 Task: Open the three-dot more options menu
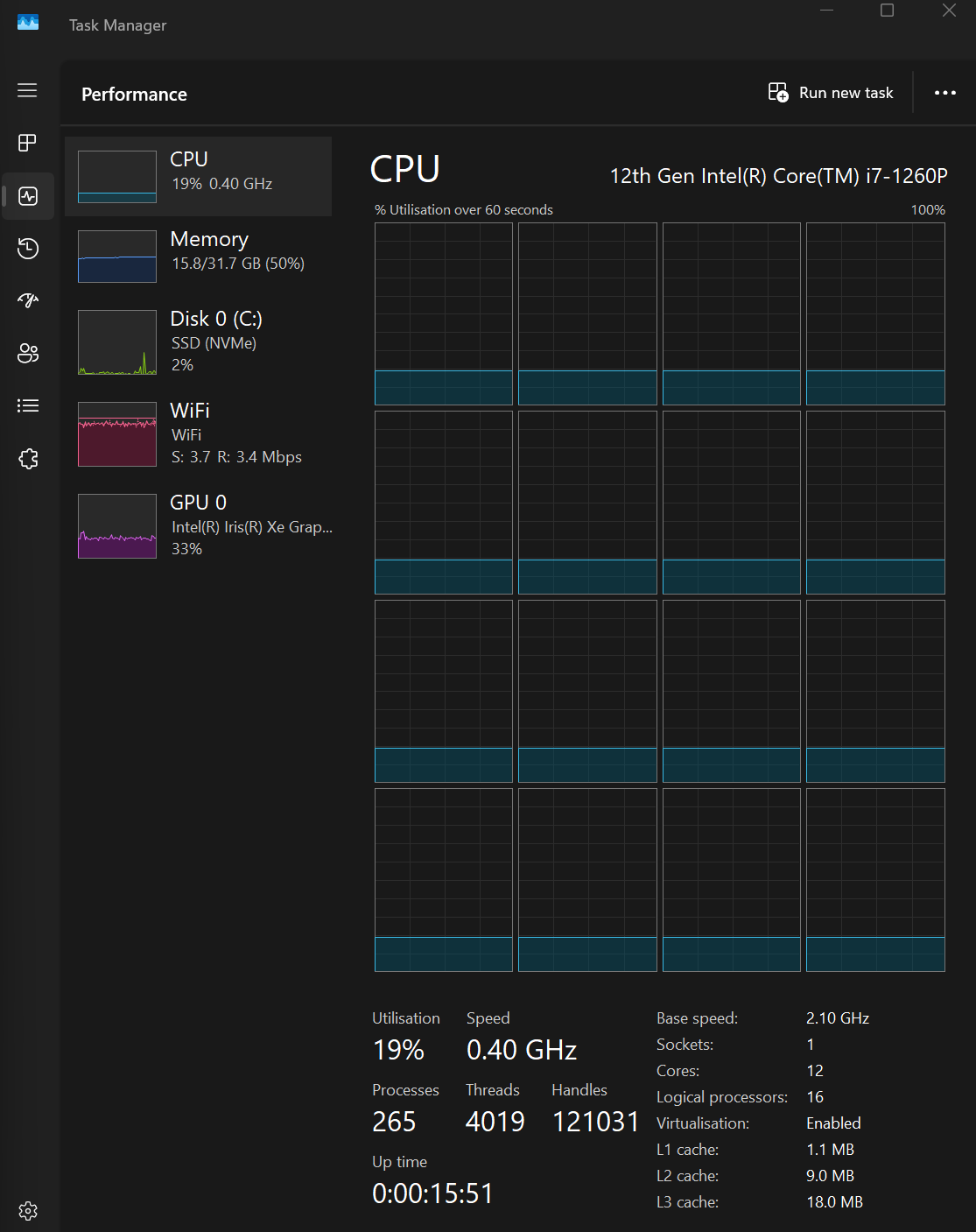click(x=945, y=93)
